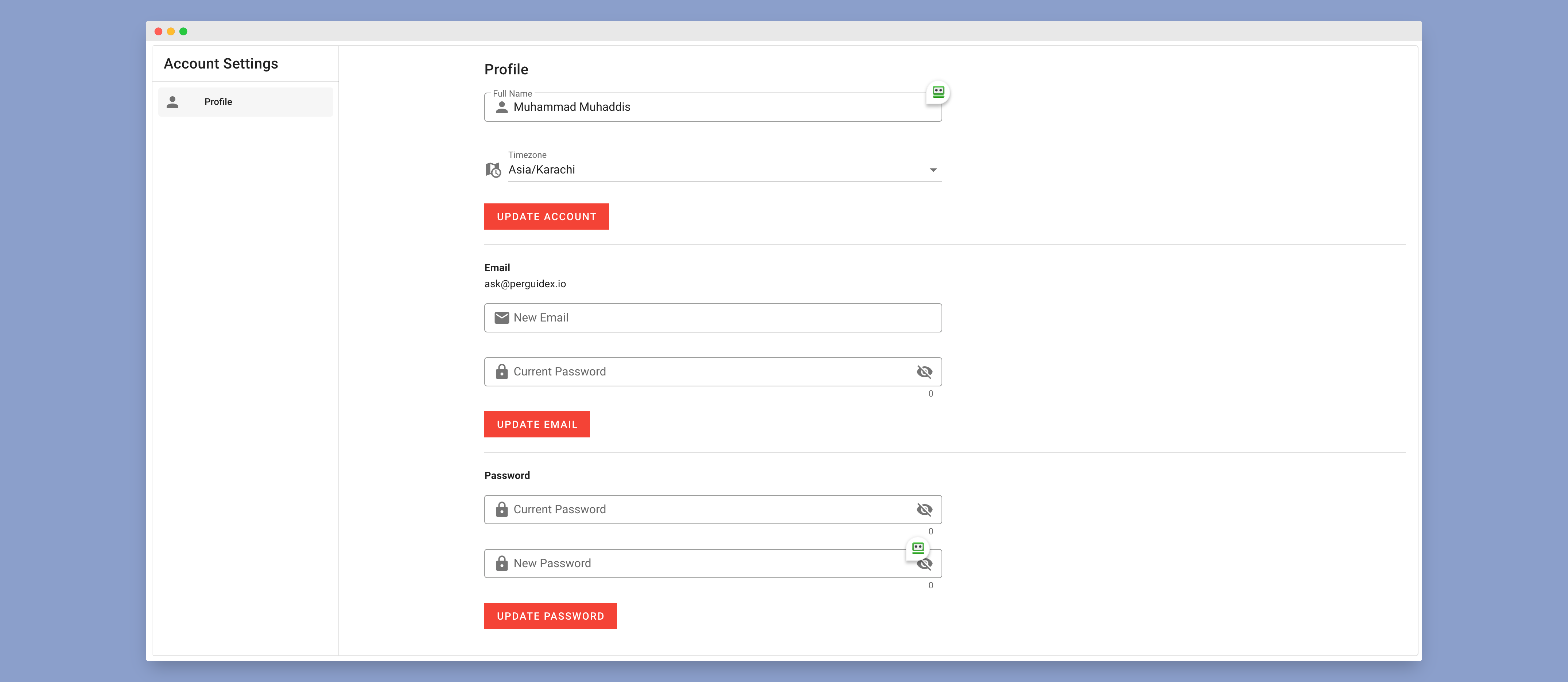The image size is (1568, 682).
Task: Click the password manager icon on New Password
Action: point(918,547)
